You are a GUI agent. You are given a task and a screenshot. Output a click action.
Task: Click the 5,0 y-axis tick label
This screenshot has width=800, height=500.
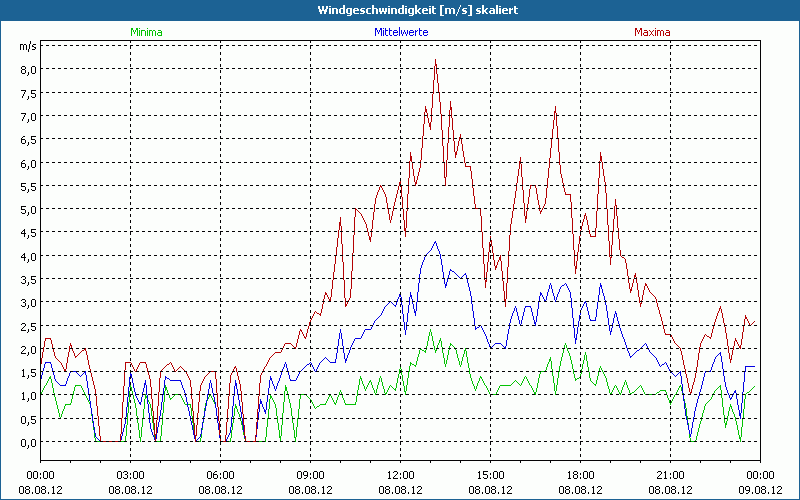click(x=29, y=210)
